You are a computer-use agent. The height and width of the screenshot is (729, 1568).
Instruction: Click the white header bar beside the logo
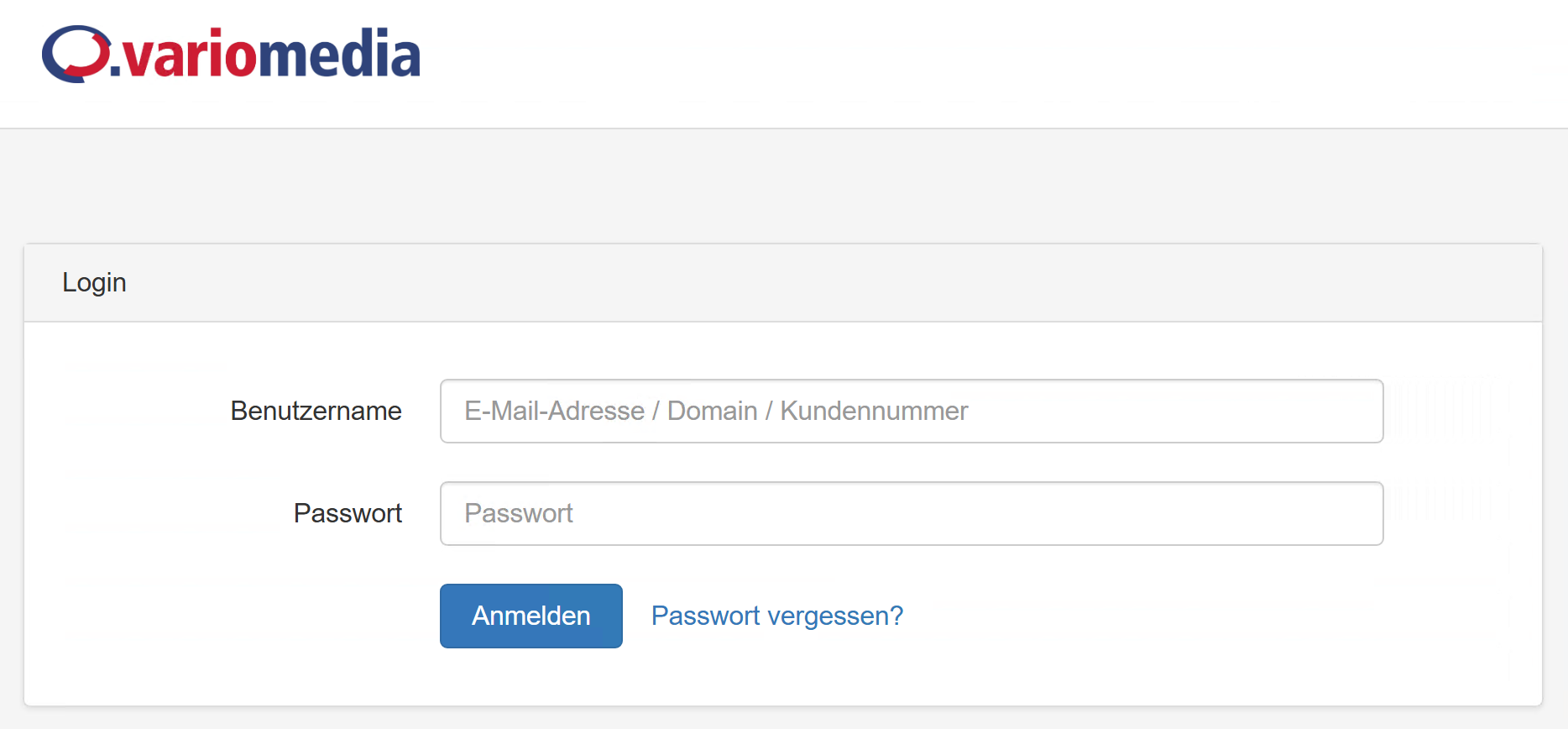point(990,64)
